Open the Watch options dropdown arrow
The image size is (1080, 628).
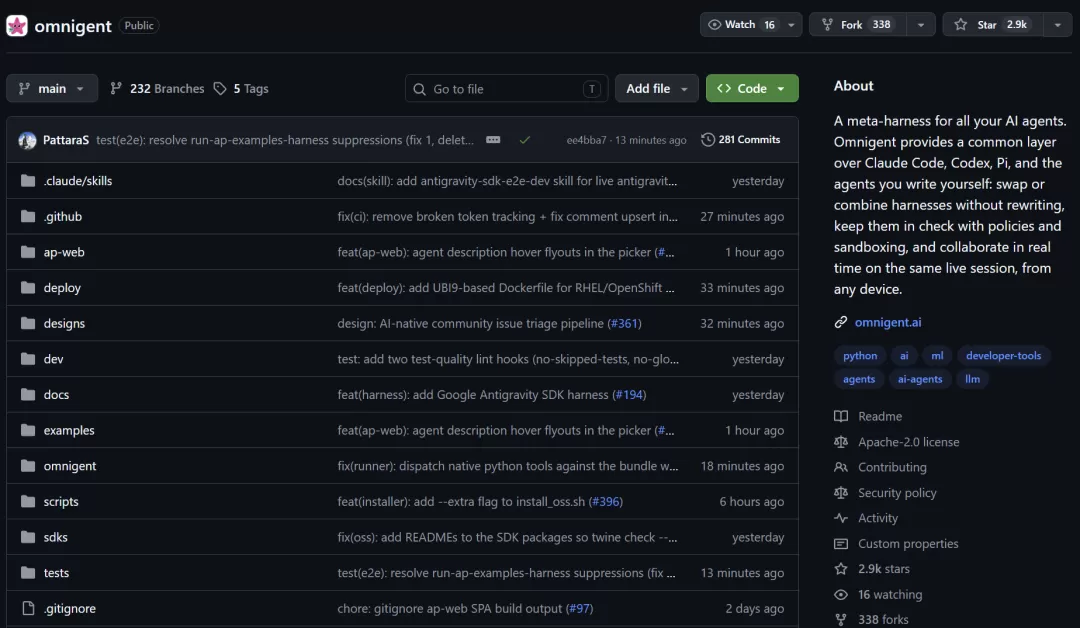pyautogui.click(x=791, y=25)
